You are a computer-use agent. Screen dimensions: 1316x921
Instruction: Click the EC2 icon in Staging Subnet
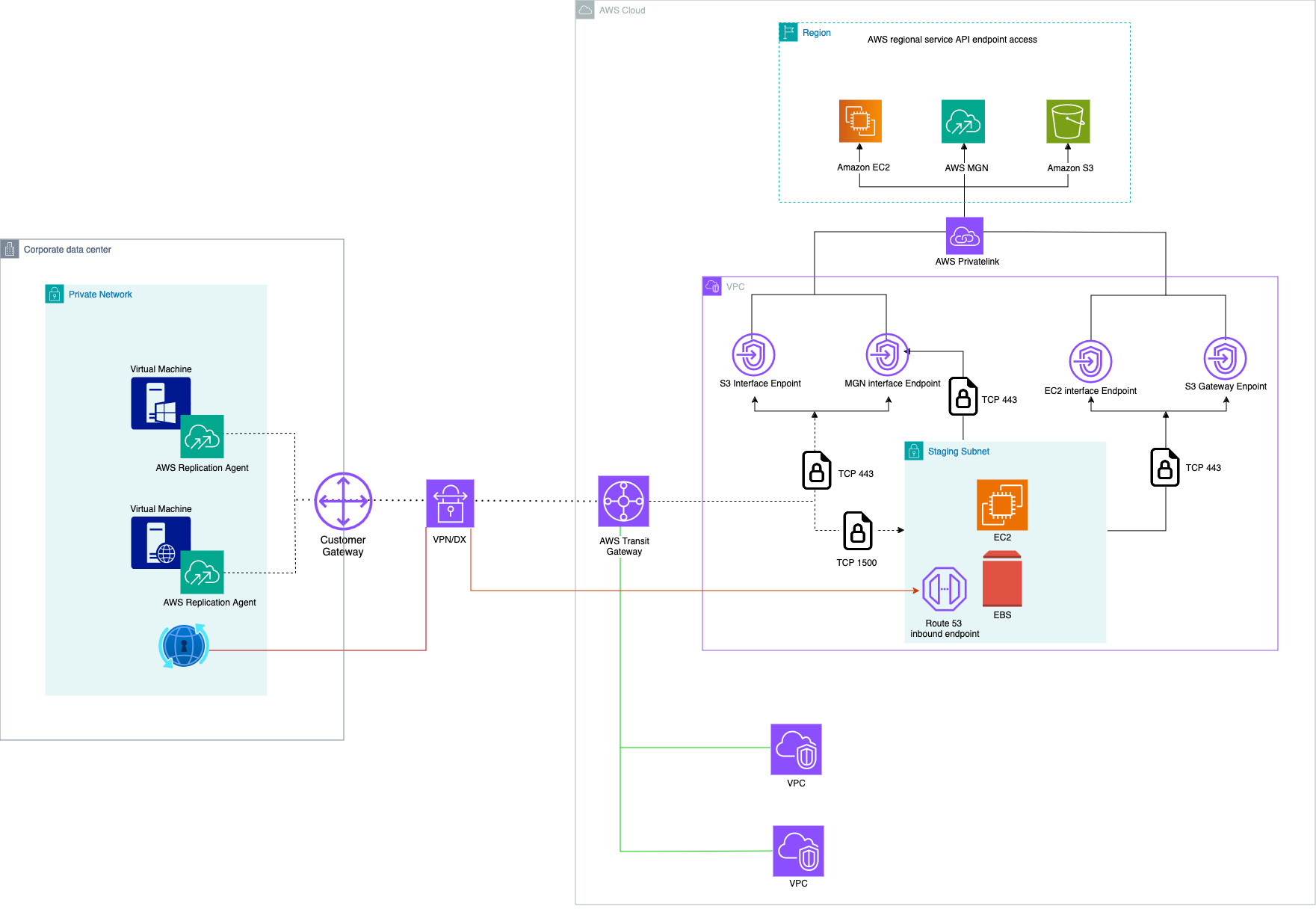(1002, 505)
